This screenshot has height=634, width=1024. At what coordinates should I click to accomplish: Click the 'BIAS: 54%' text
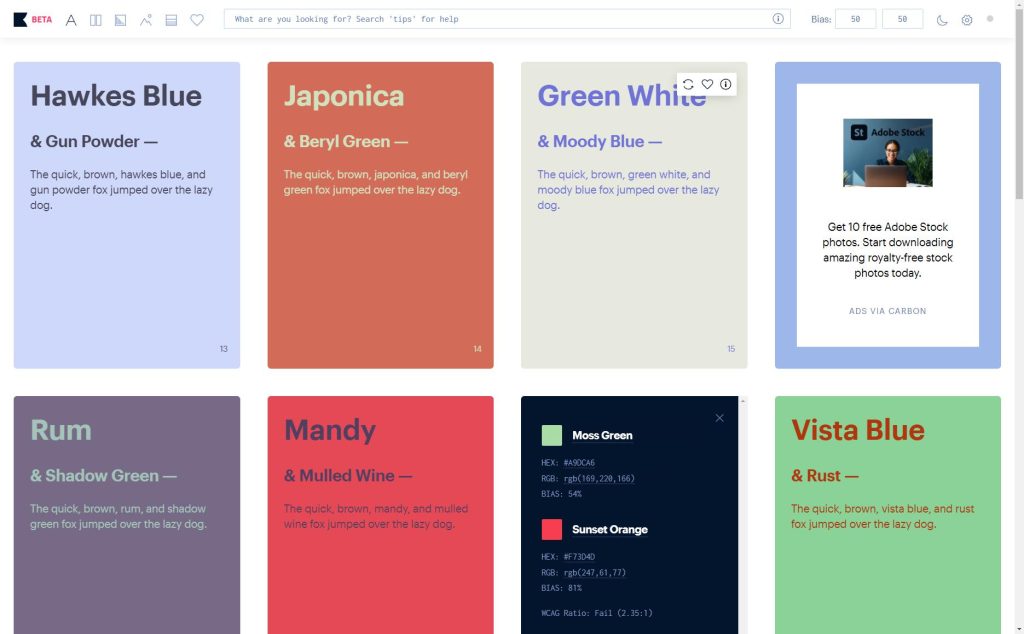point(562,494)
